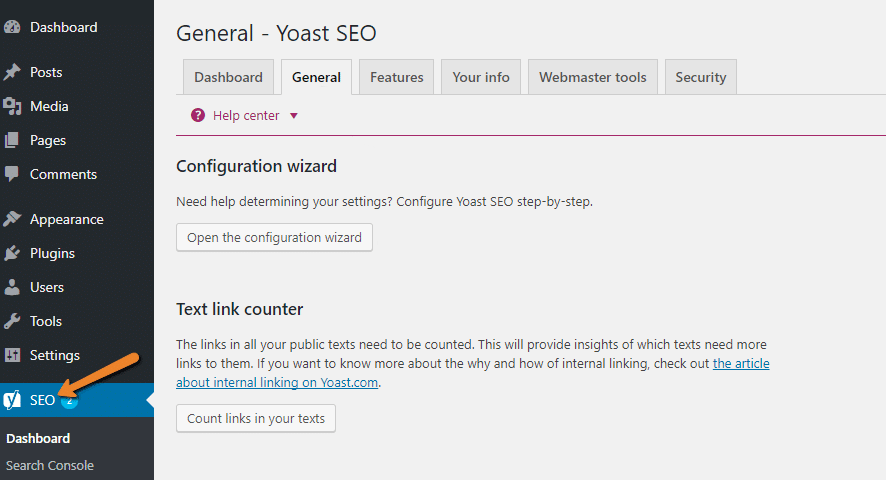Follow the internal linking article link
886x480 pixels.
[472, 373]
